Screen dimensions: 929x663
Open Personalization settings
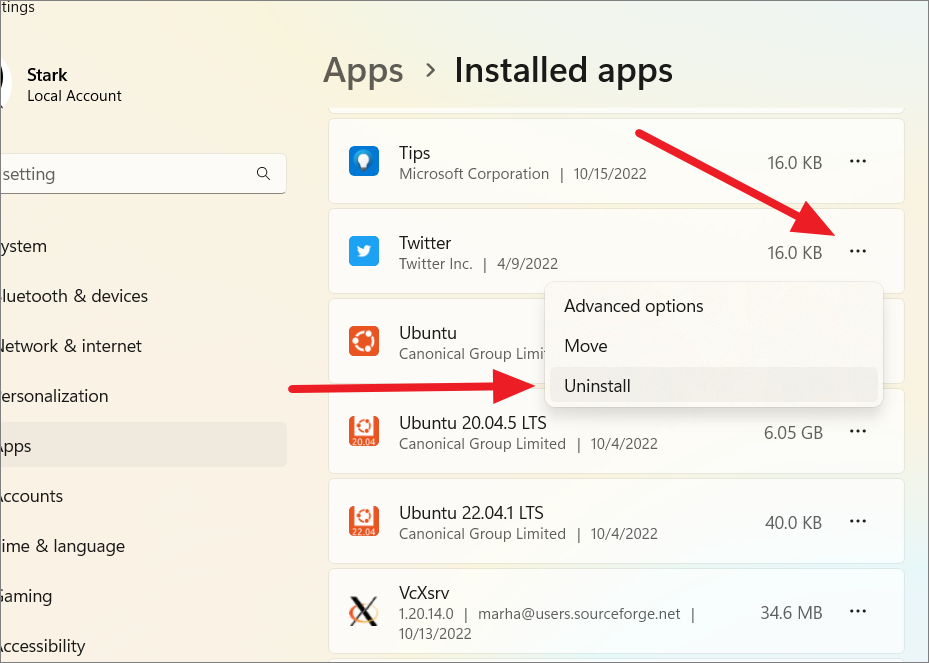pyautogui.click(x=143, y=396)
